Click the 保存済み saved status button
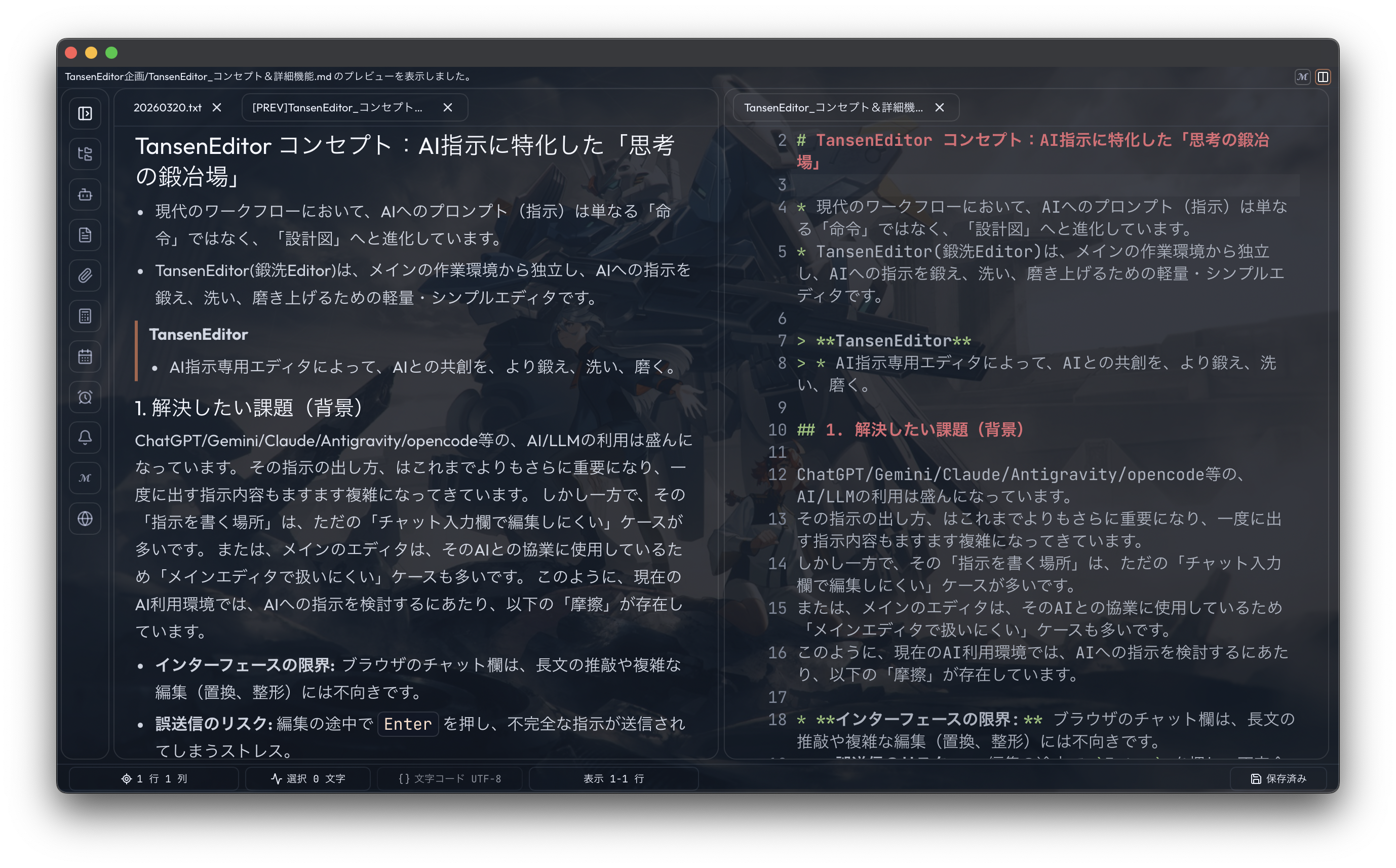 click(x=1278, y=779)
